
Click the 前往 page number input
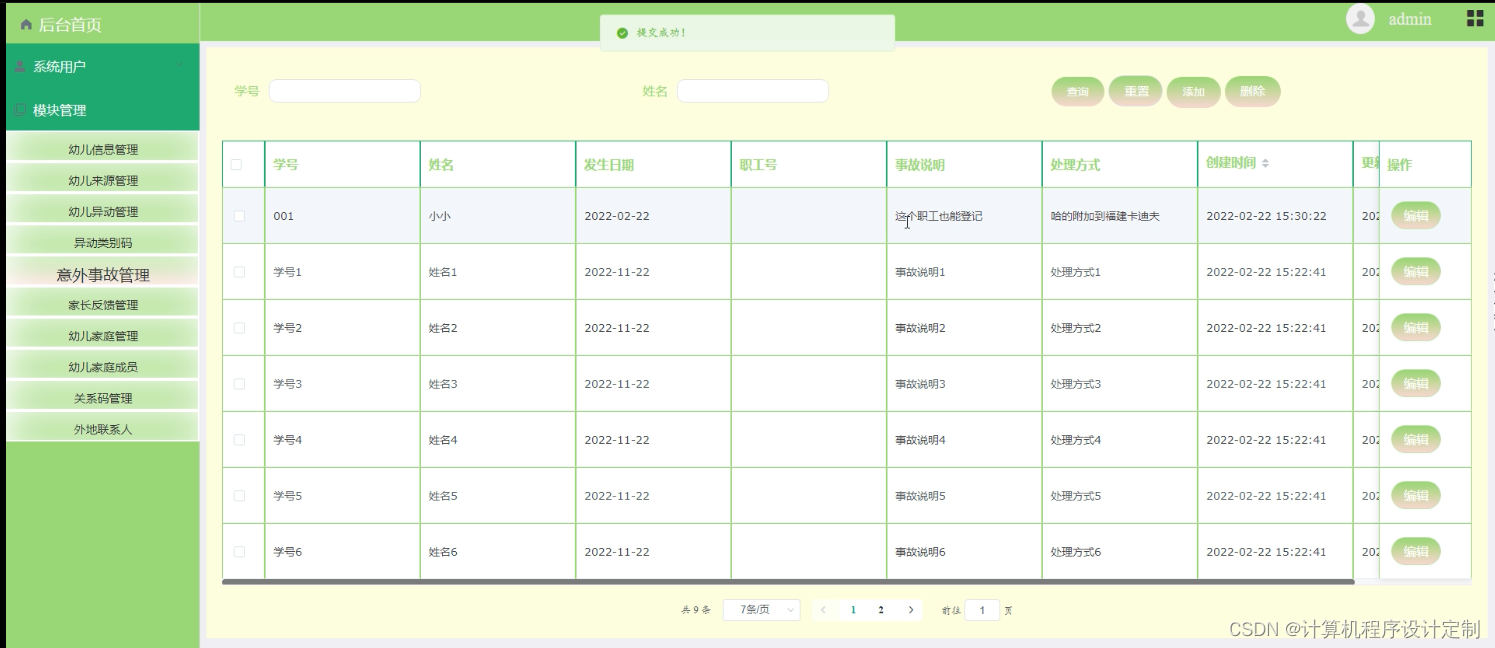tap(982, 609)
